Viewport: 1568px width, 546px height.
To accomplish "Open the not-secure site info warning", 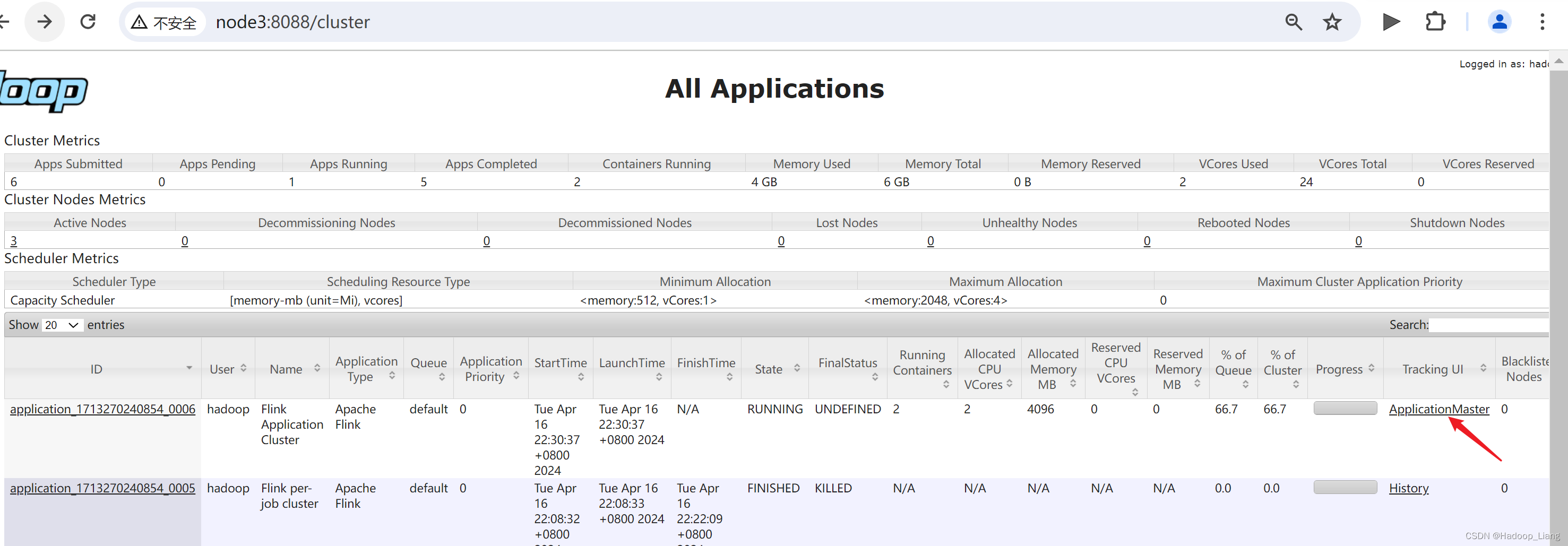I will [x=165, y=22].
